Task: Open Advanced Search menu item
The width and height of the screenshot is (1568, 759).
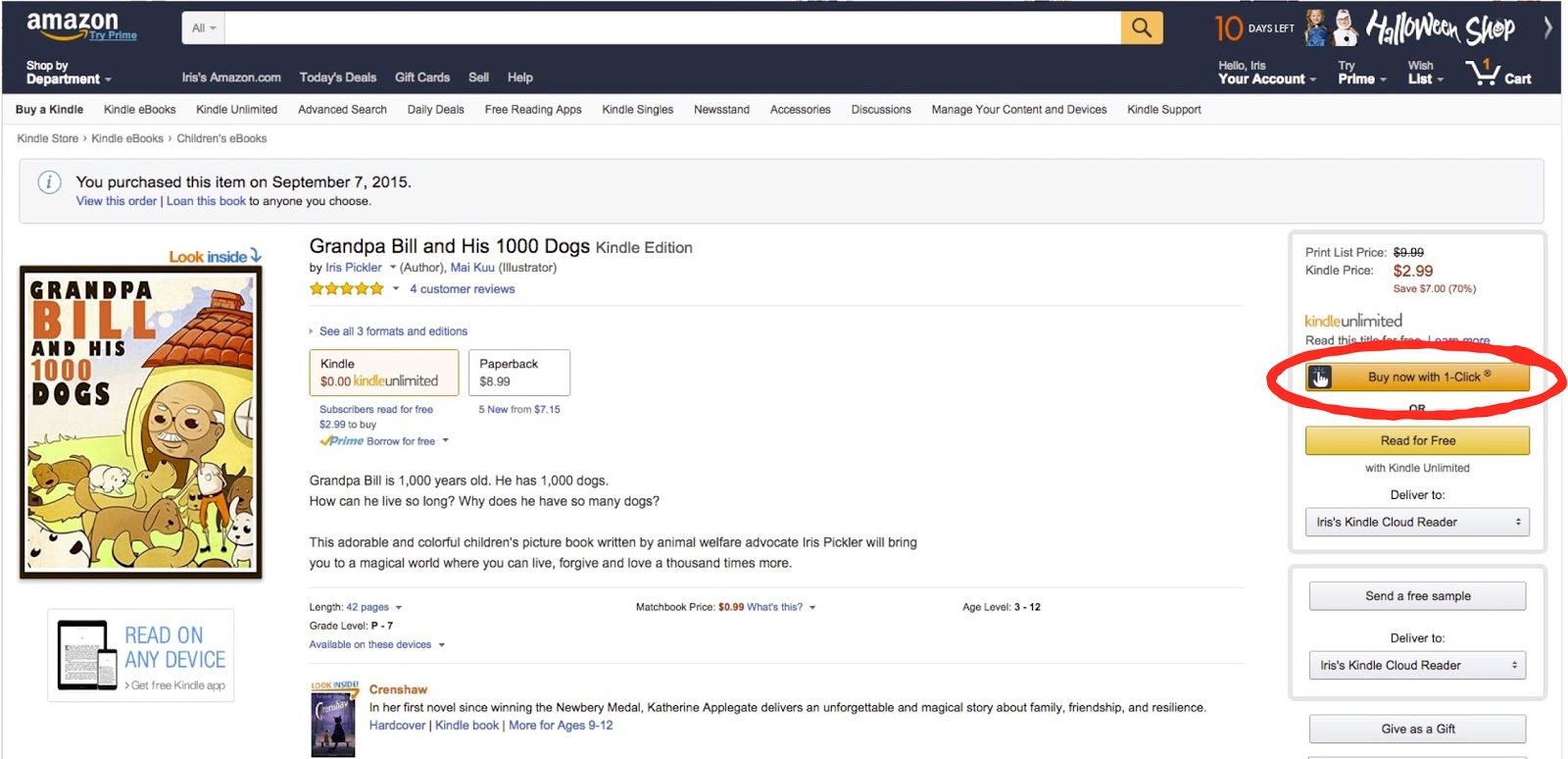Action: (342, 110)
